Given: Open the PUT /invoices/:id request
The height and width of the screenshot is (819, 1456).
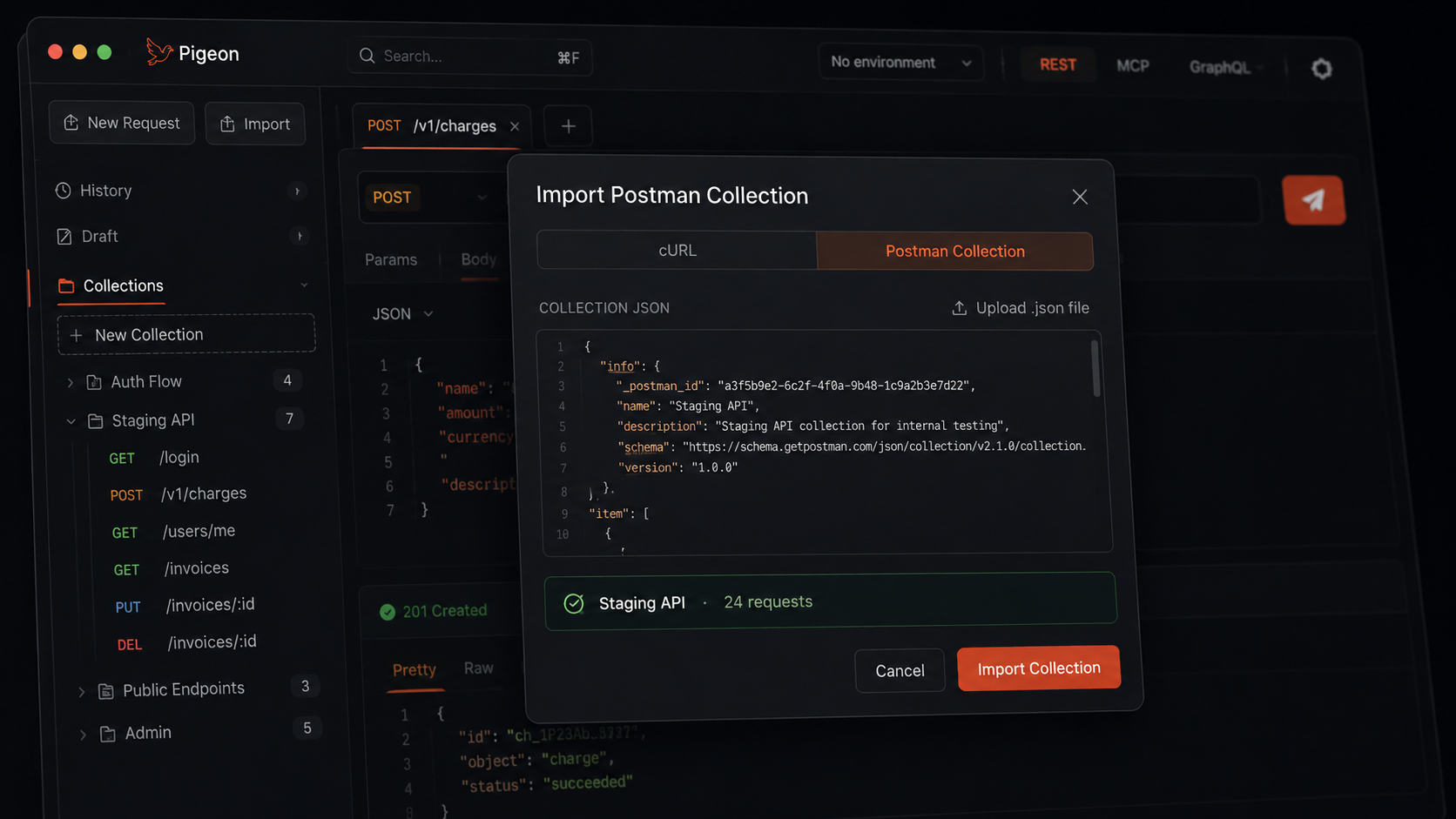Looking at the screenshot, I should 185,606.
